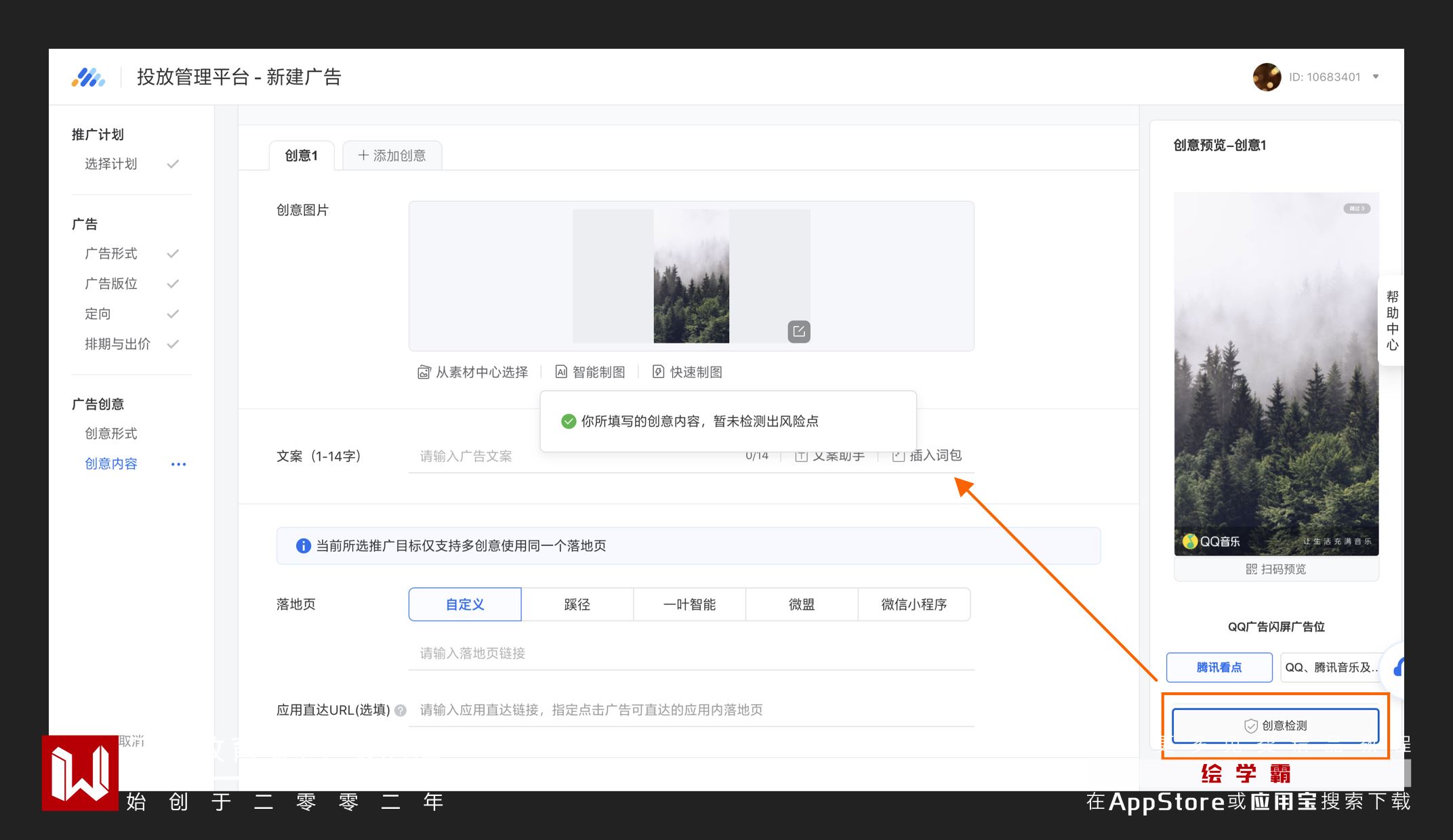Select 腾讯看点 preview placement button

coord(1219,667)
